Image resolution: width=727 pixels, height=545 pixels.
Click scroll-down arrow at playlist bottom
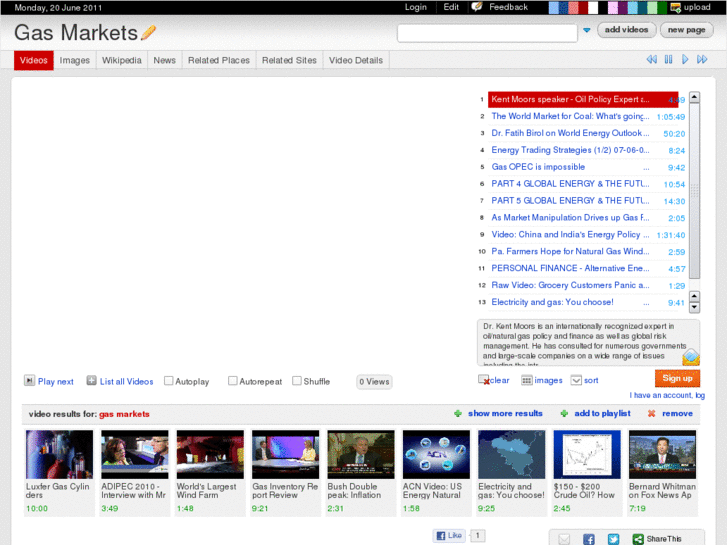pos(694,308)
